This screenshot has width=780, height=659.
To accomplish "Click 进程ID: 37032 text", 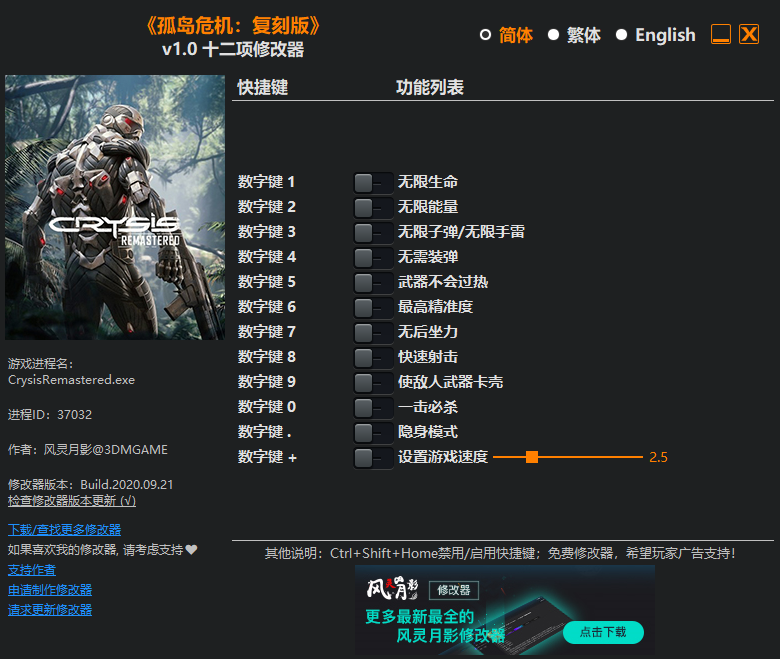I will tap(50, 415).
